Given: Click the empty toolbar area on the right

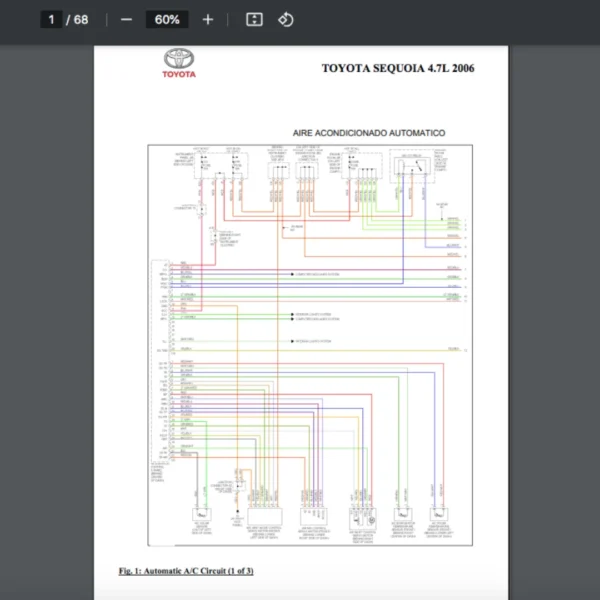Looking at the screenshot, I should point(450,20).
